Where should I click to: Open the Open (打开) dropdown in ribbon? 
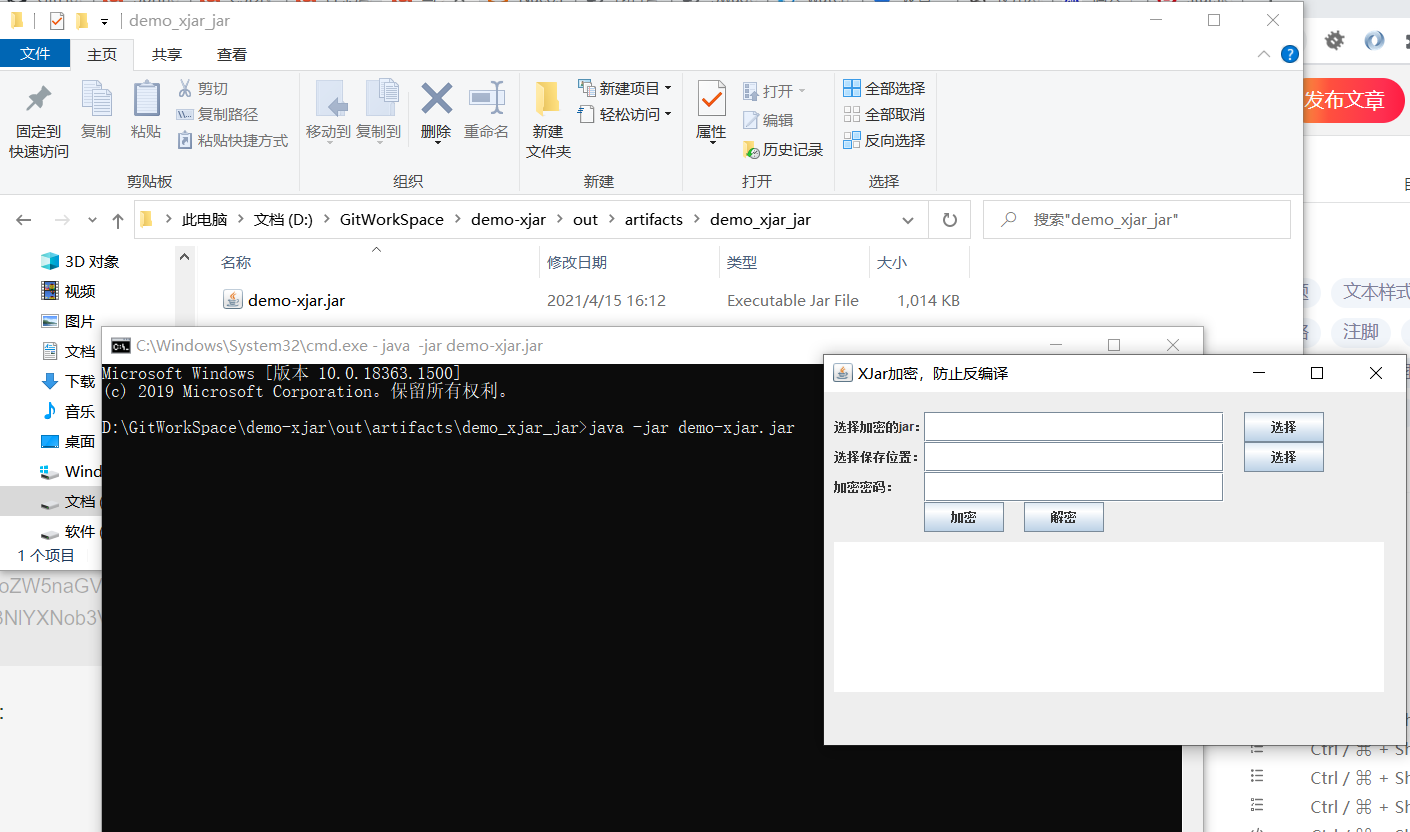tap(774, 91)
